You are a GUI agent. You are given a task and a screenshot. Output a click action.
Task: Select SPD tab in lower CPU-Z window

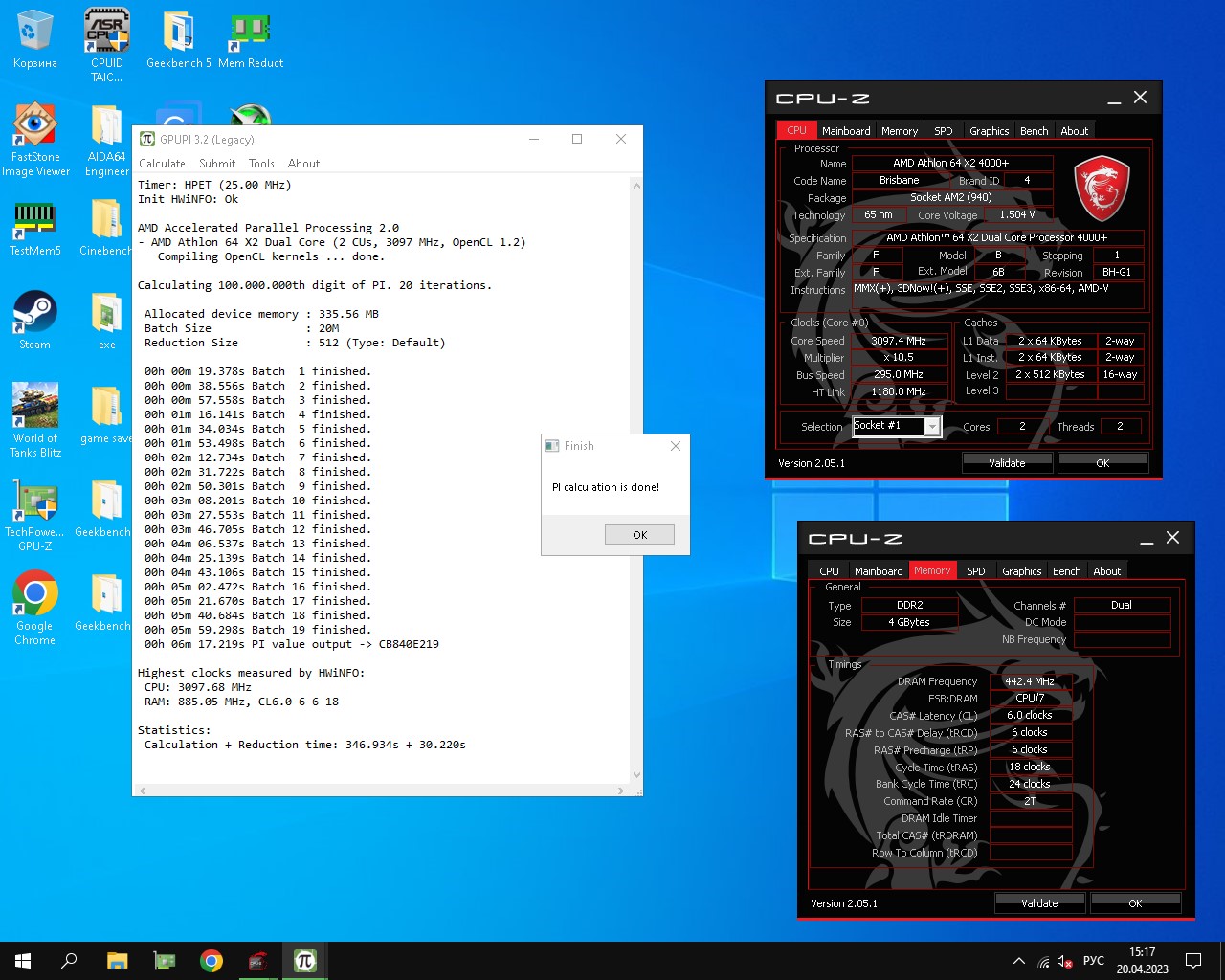click(976, 571)
